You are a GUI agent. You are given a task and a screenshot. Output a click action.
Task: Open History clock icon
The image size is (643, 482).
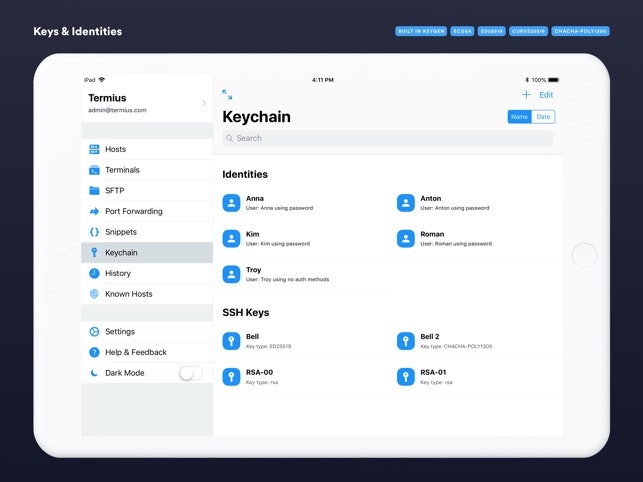(x=94, y=273)
